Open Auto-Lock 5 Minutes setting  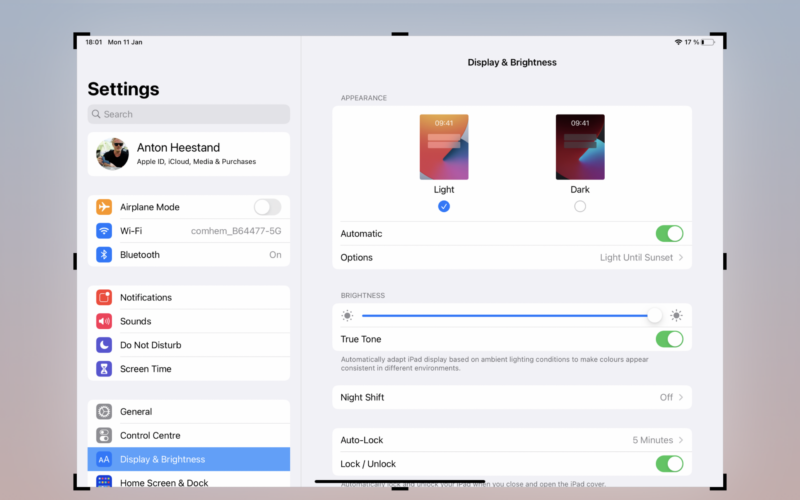pos(511,440)
